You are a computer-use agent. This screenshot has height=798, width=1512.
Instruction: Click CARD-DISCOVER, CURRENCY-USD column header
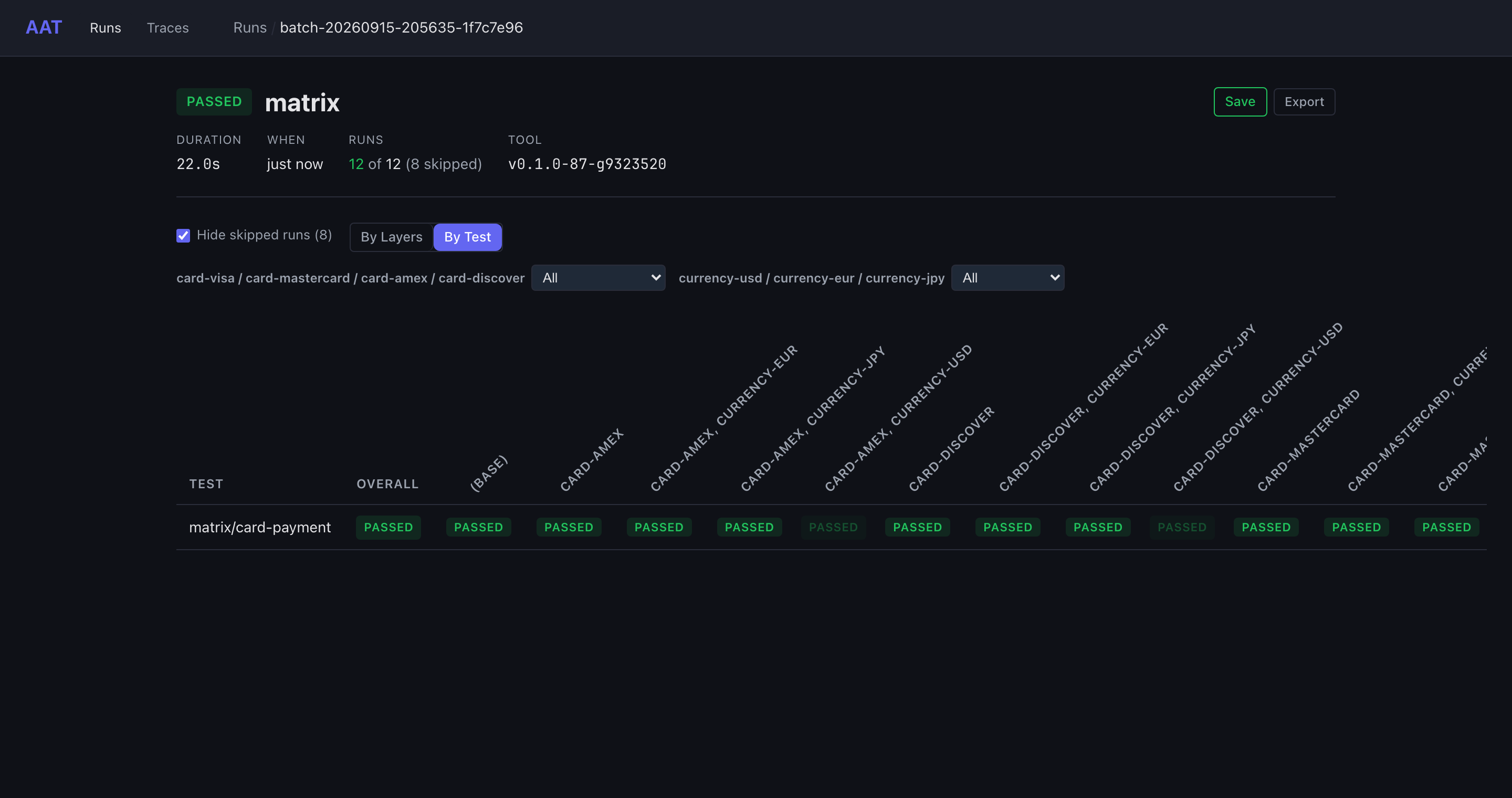[x=1257, y=407]
